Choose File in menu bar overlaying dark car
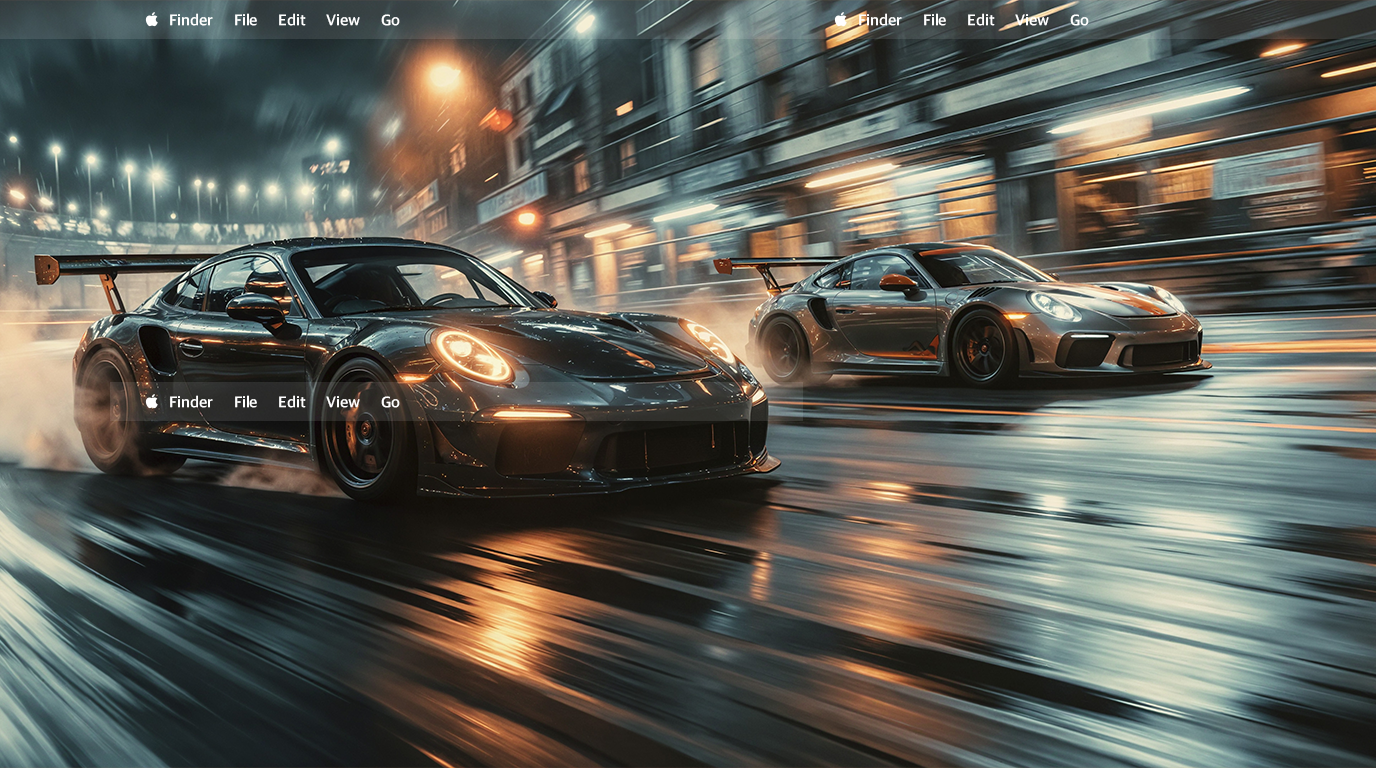This screenshot has height=768, width=1376. click(x=246, y=402)
